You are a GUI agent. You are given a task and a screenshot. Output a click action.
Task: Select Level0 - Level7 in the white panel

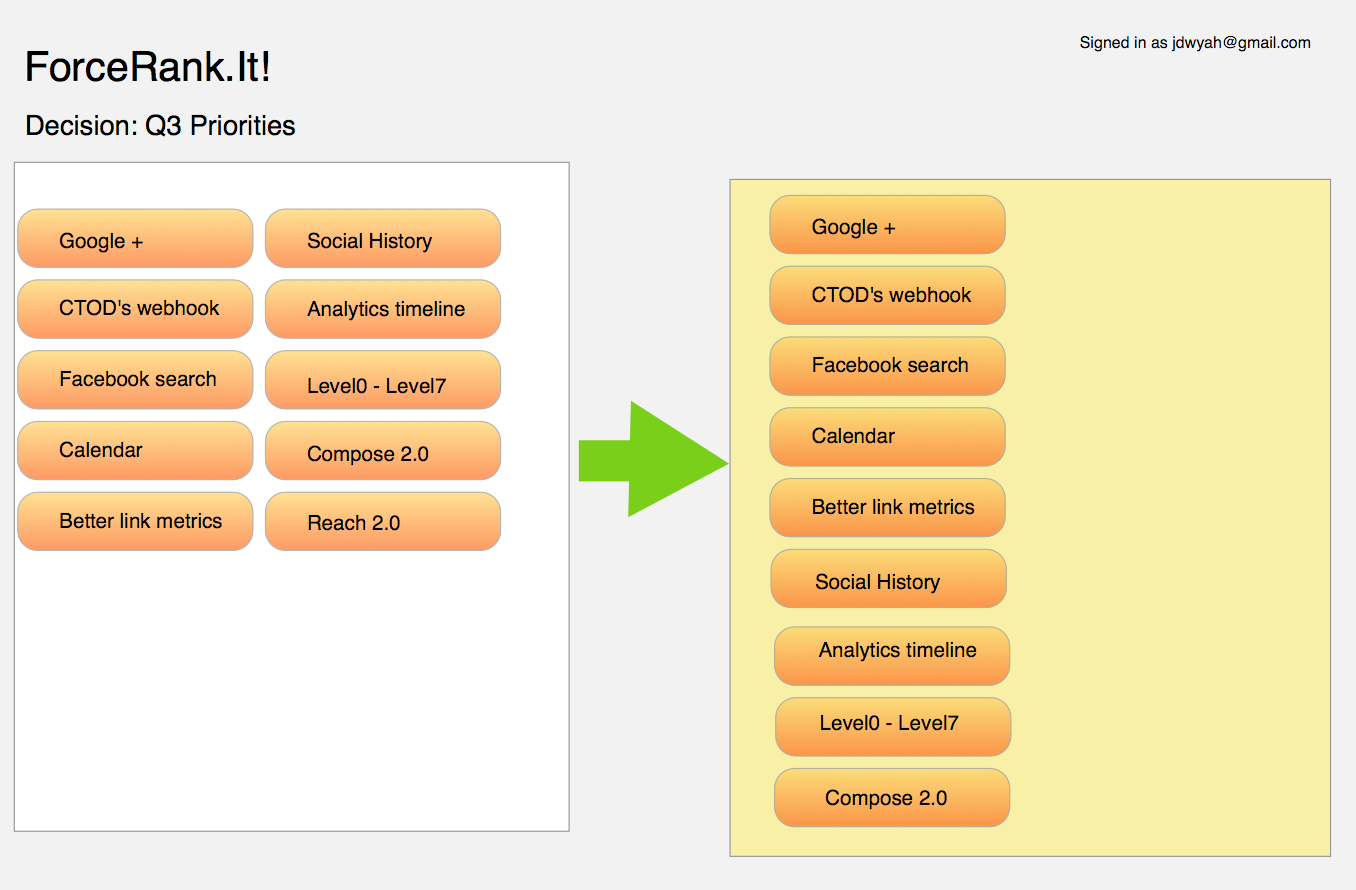pos(382,381)
